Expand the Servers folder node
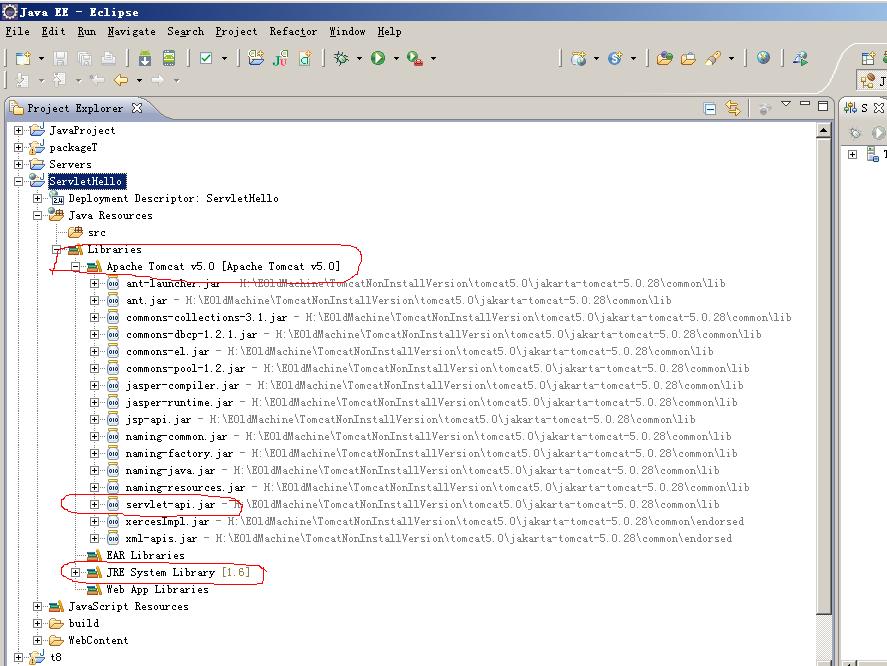The height and width of the screenshot is (666, 887). [19, 164]
